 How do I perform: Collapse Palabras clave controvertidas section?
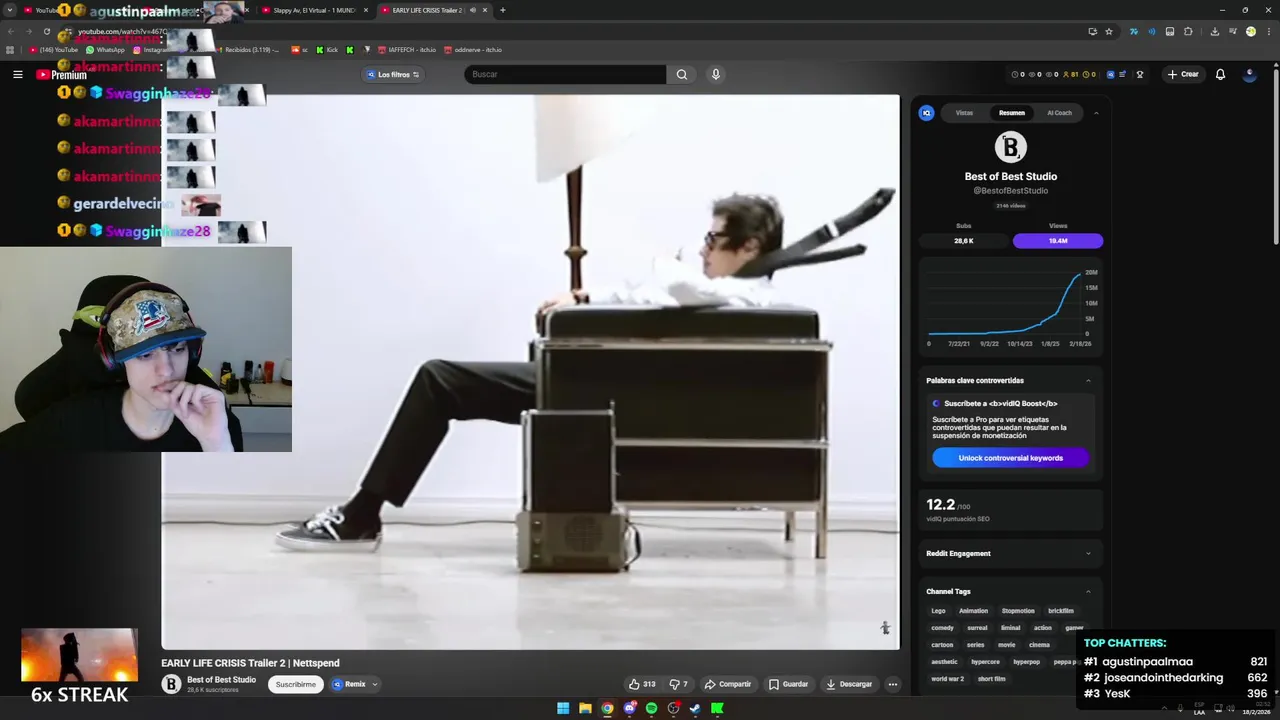pos(1088,381)
